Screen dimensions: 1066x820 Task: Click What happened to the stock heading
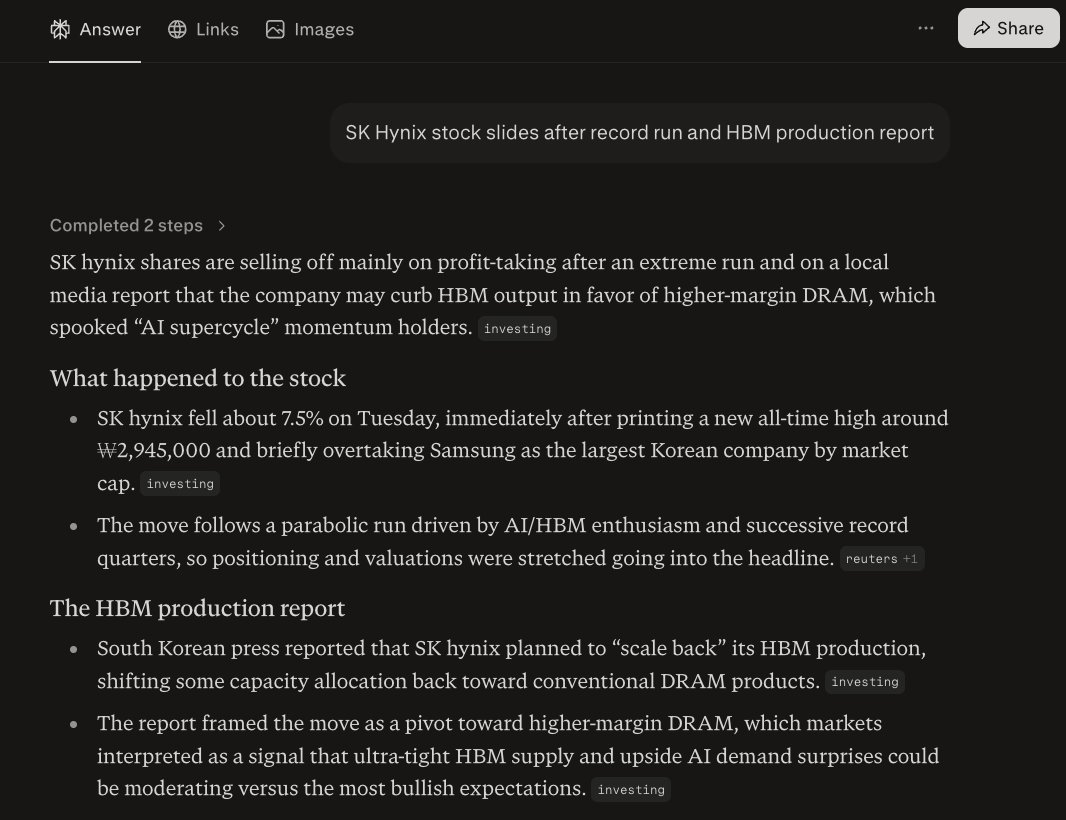click(x=198, y=378)
